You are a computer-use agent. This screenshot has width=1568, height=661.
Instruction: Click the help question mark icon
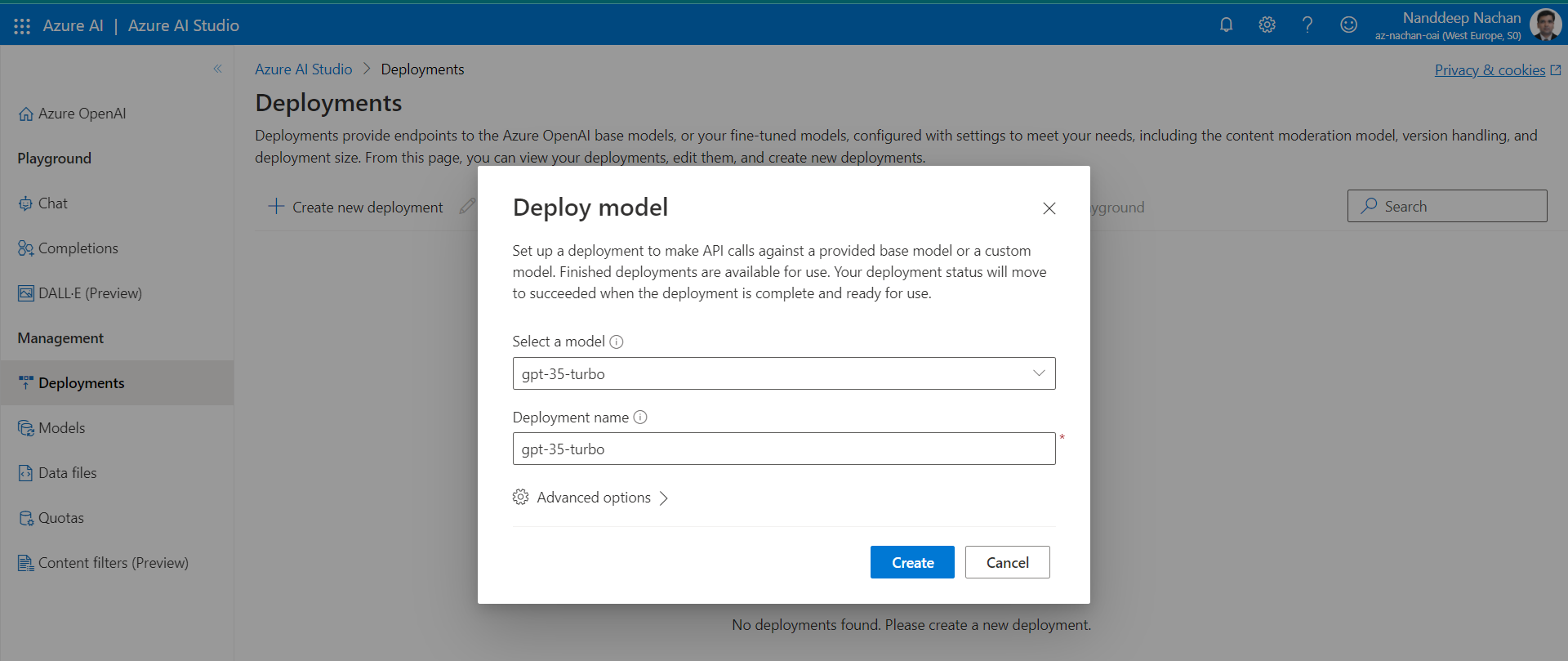(x=1307, y=25)
